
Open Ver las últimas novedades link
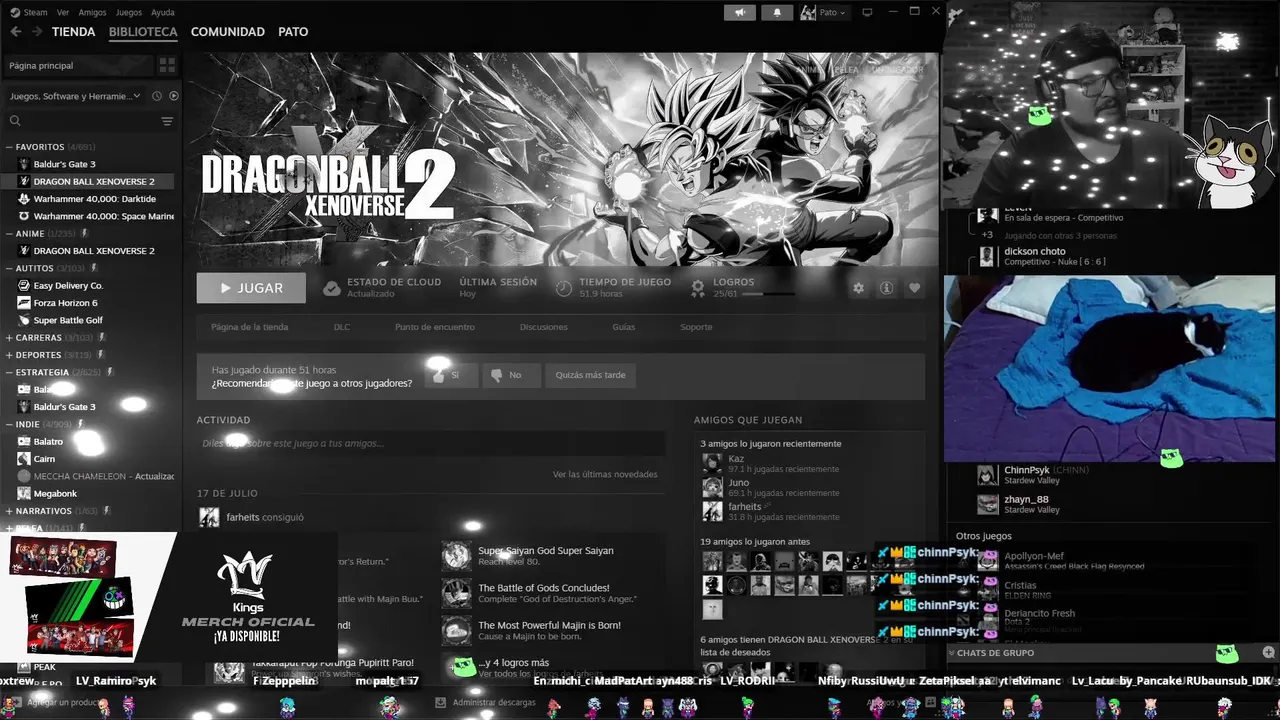coord(605,474)
